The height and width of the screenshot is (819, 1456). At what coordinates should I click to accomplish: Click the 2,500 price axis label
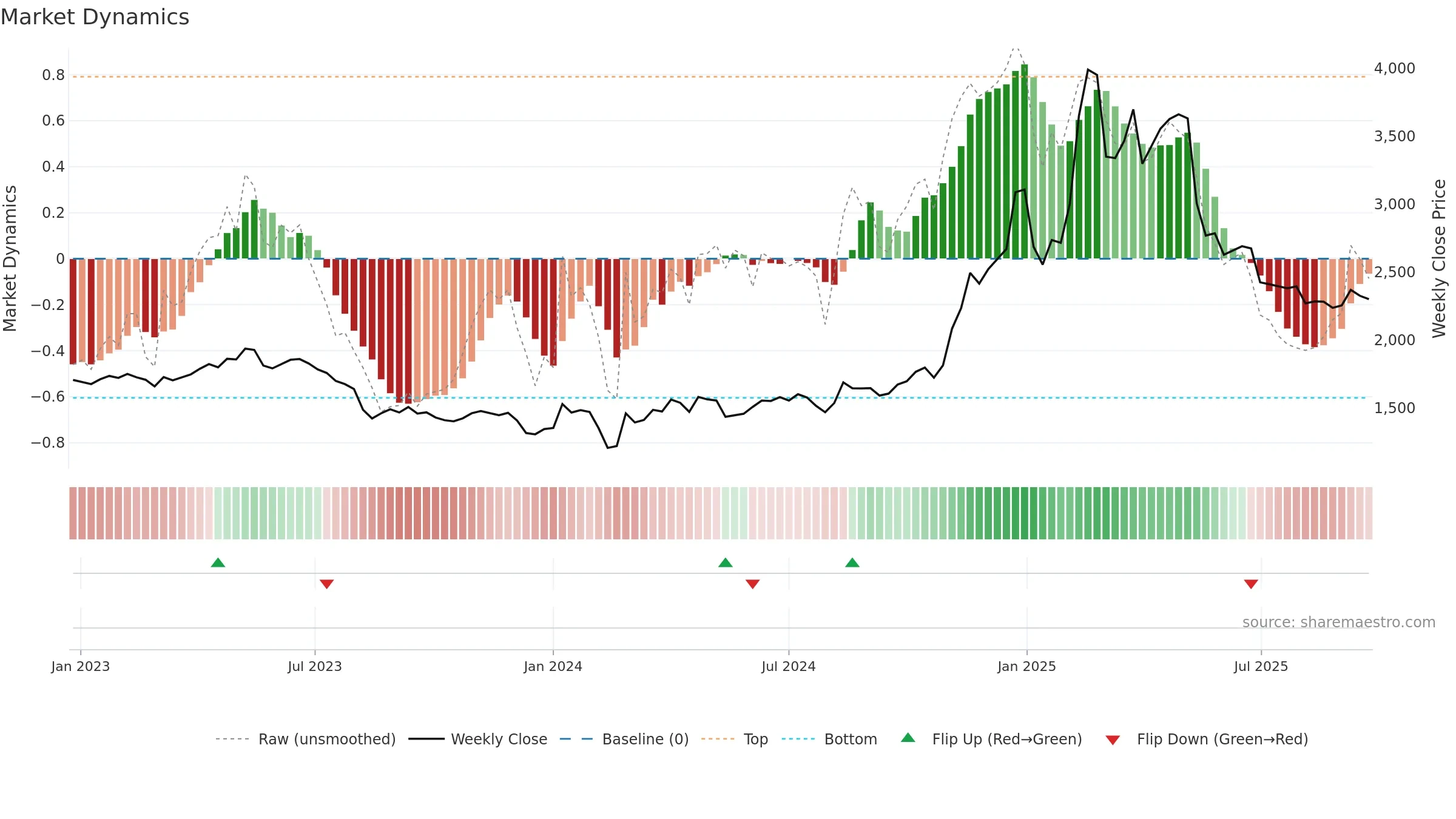click(x=1395, y=272)
